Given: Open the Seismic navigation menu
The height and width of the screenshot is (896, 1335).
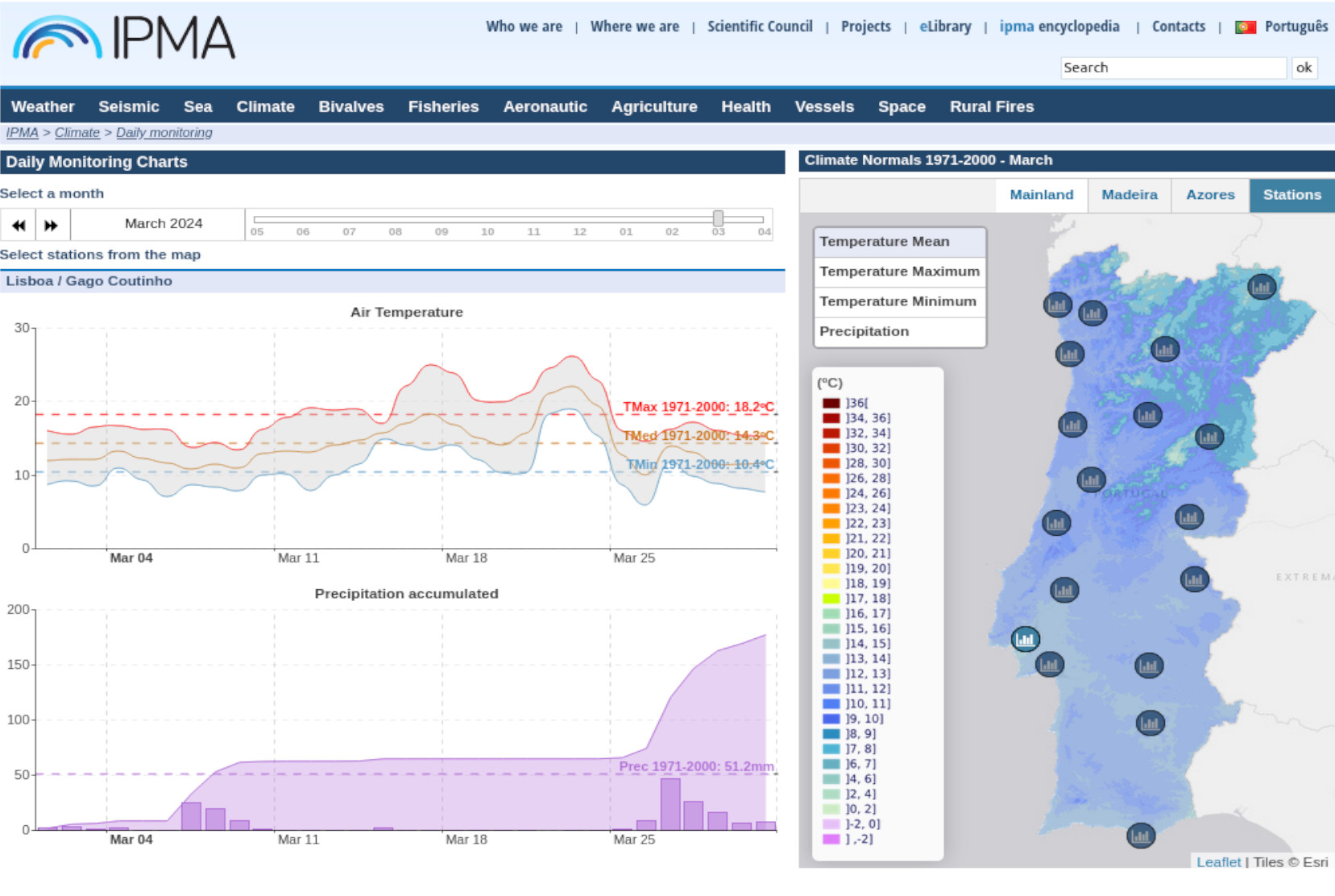Looking at the screenshot, I should pyautogui.click(x=129, y=106).
